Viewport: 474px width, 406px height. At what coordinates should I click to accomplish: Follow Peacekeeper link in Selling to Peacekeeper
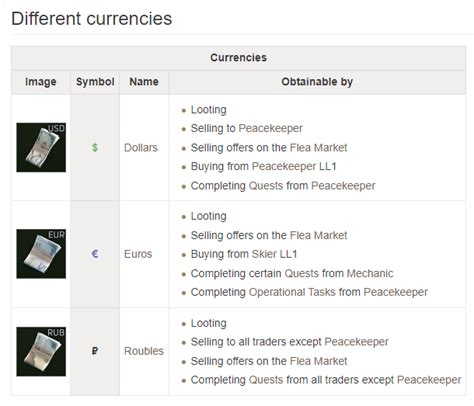[x=271, y=128]
